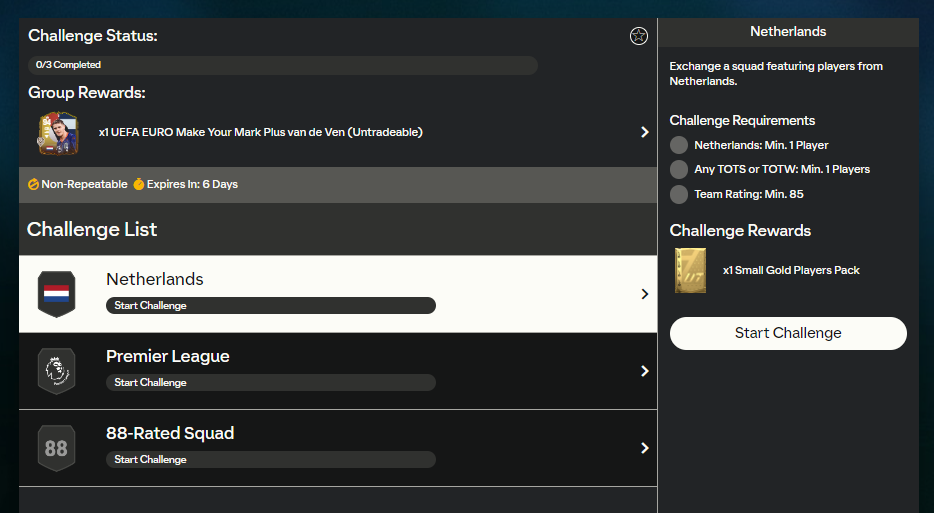Click the Challenge List heading
Image resolution: width=934 pixels, height=513 pixels.
click(x=92, y=229)
